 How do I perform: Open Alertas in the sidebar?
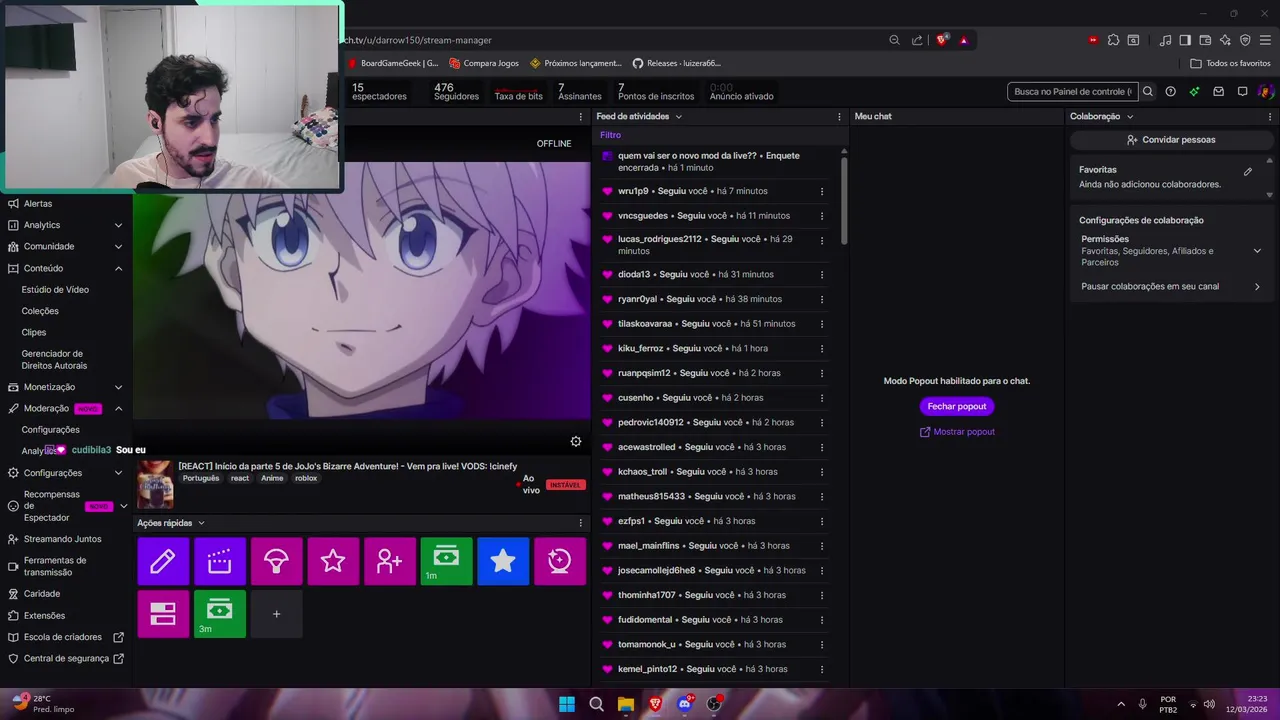click(38, 203)
